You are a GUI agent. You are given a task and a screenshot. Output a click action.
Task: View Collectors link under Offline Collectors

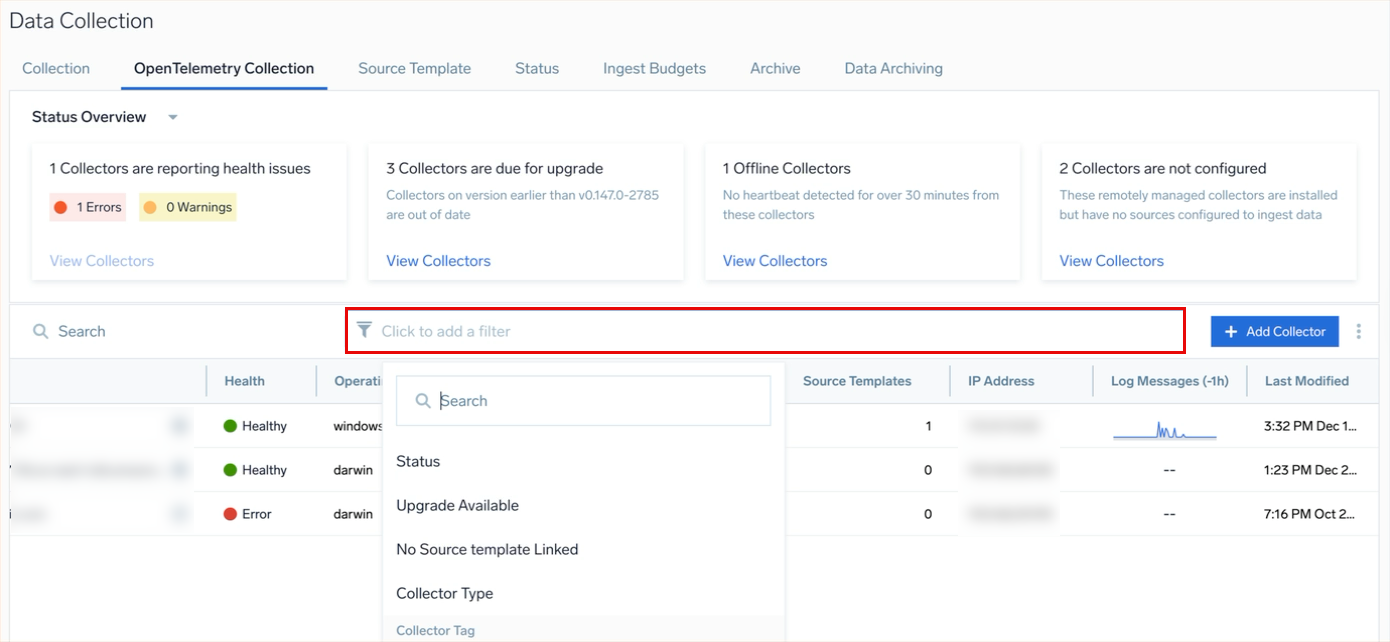click(775, 261)
